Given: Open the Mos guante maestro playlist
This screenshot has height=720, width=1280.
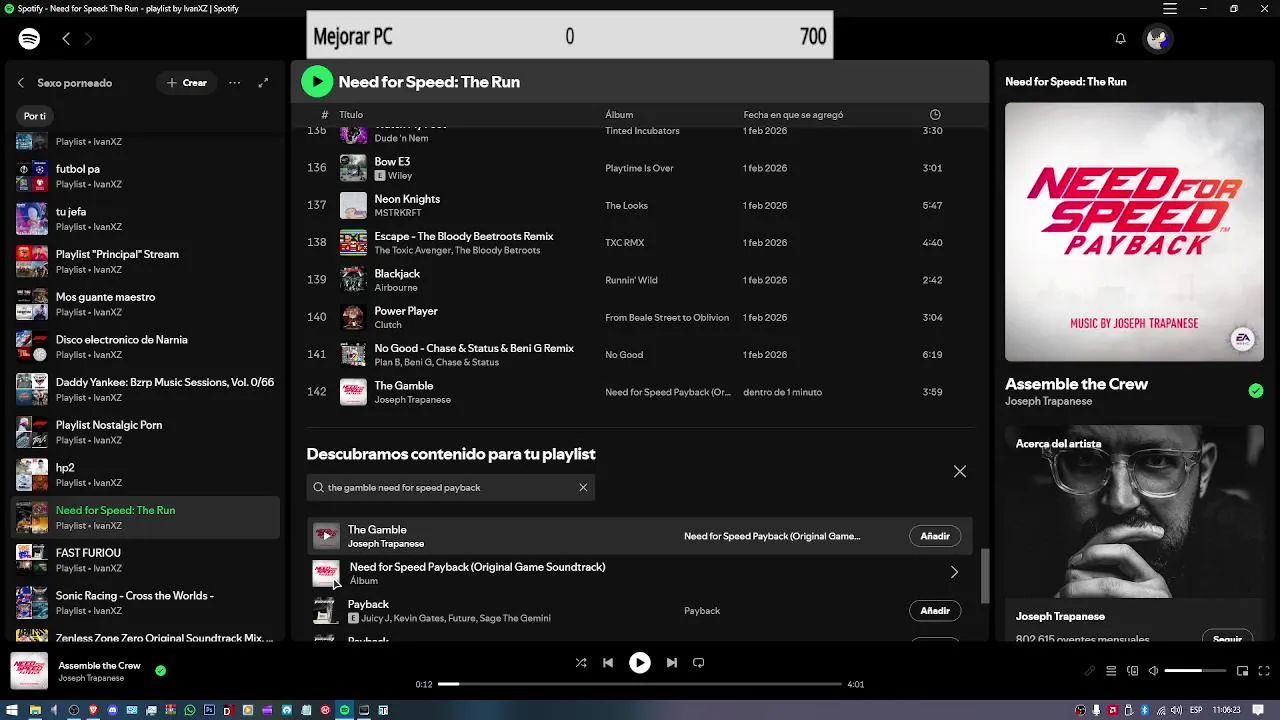Looking at the screenshot, I should pos(145,304).
